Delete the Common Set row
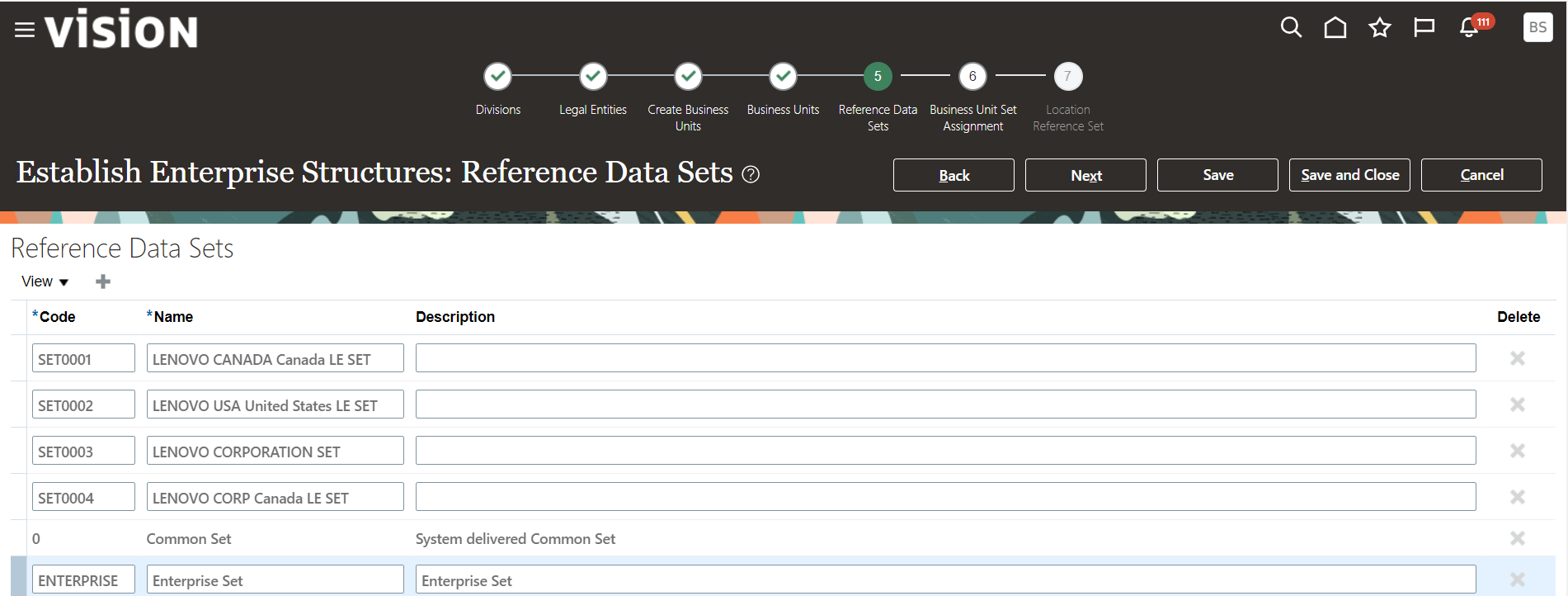 click(1517, 538)
